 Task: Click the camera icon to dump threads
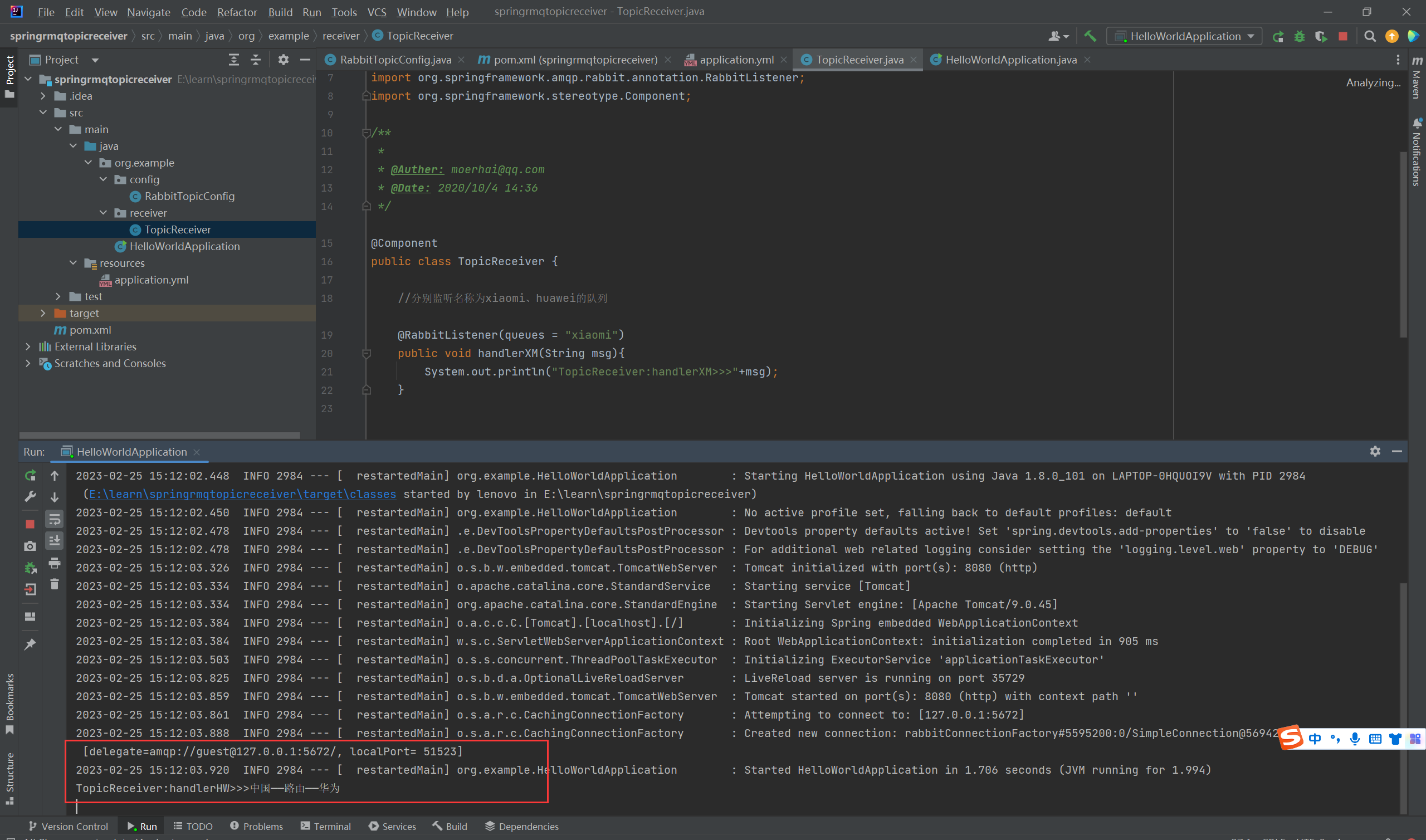[x=30, y=546]
